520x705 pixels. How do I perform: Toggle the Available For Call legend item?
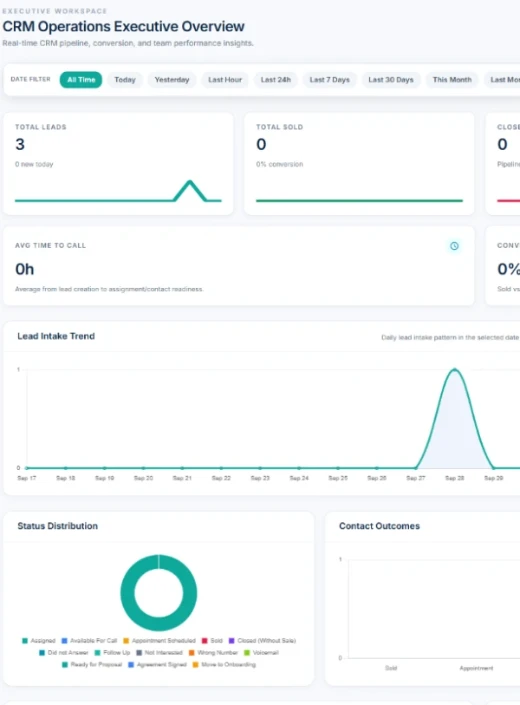[89, 640]
